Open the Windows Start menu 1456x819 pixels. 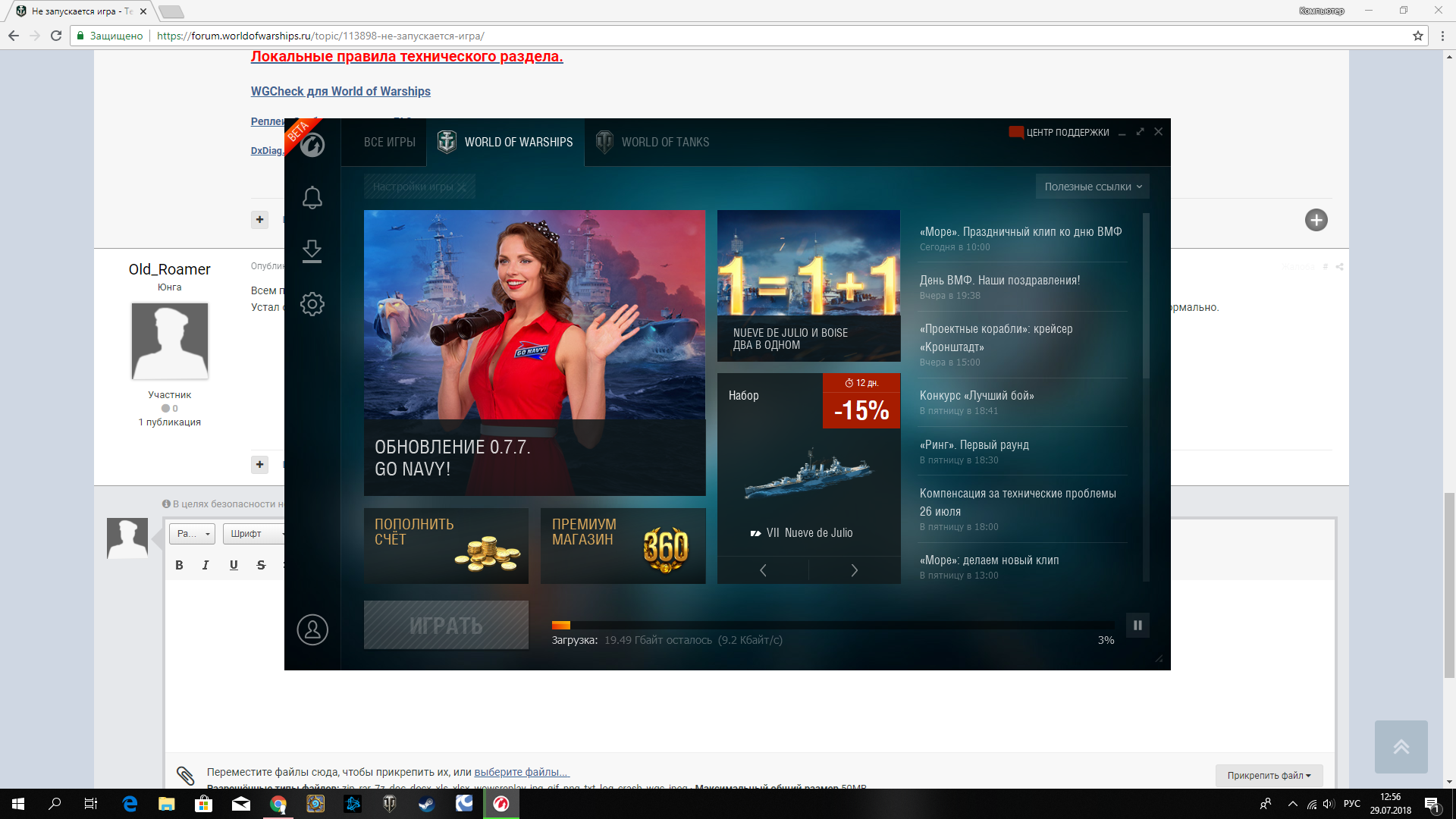click(x=18, y=804)
